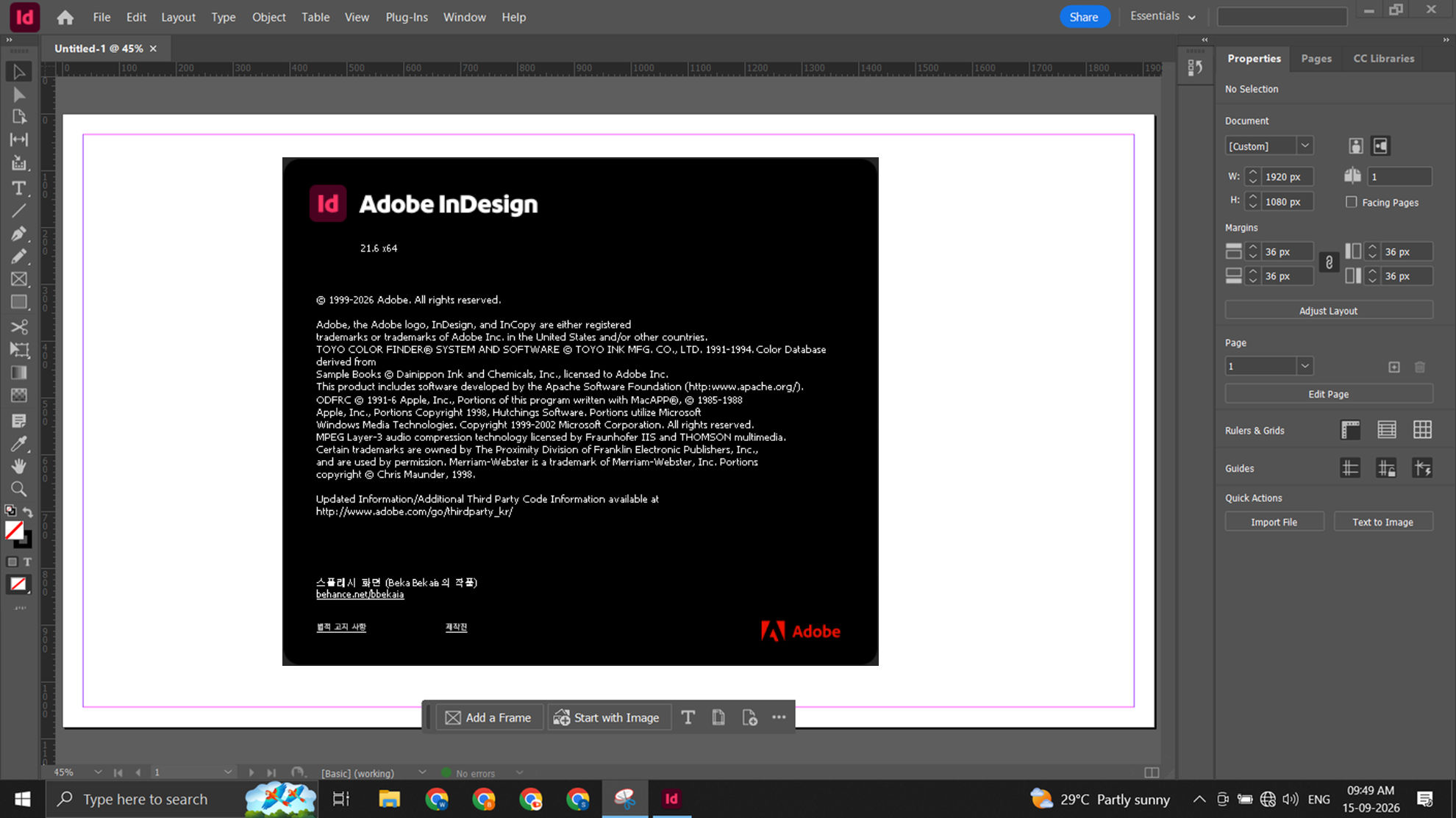Expand the collapsed tools panel chevrons

click(x=9, y=40)
